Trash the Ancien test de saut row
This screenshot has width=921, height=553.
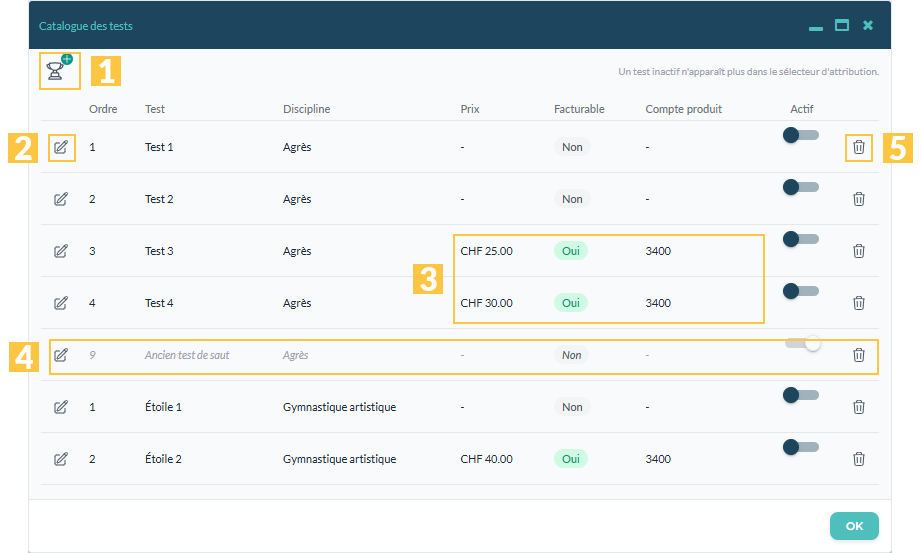(859, 355)
